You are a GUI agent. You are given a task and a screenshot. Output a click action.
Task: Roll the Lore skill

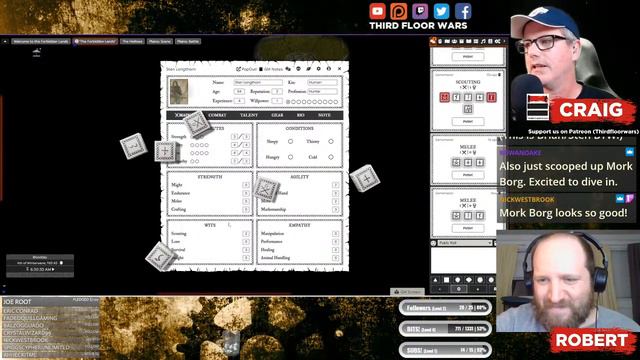[175, 242]
